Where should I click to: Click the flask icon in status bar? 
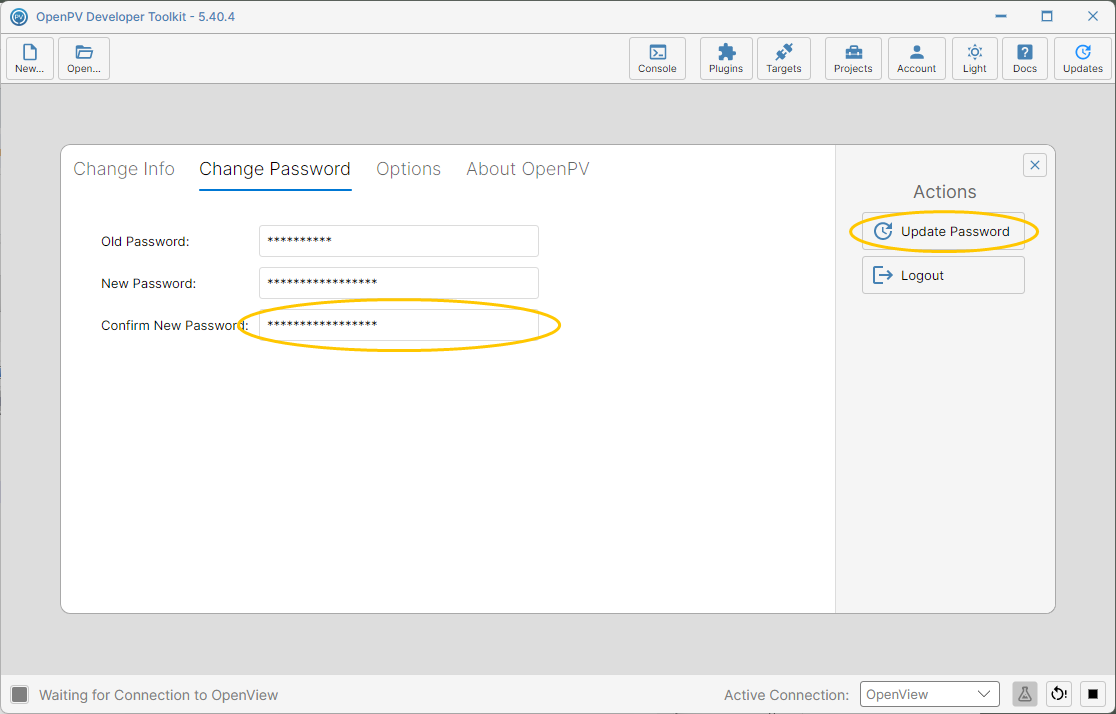pyautogui.click(x=1025, y=694)
